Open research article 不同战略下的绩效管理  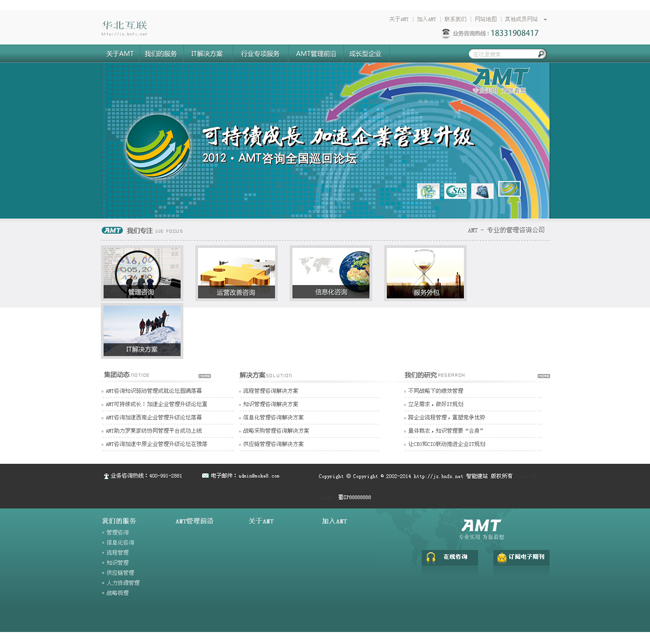(x=436, y=391)
